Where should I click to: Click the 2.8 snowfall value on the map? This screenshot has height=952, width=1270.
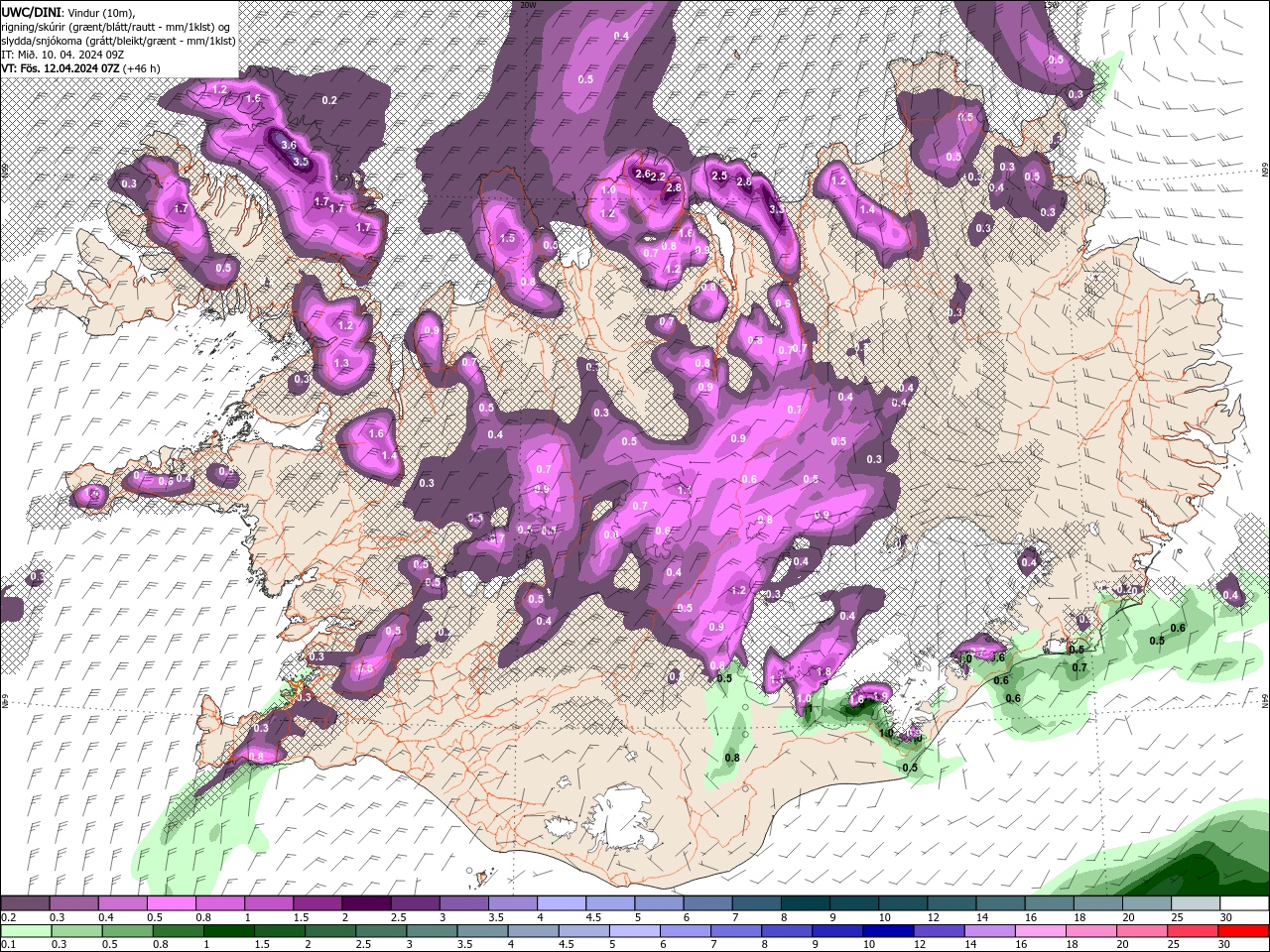[673, 187]
